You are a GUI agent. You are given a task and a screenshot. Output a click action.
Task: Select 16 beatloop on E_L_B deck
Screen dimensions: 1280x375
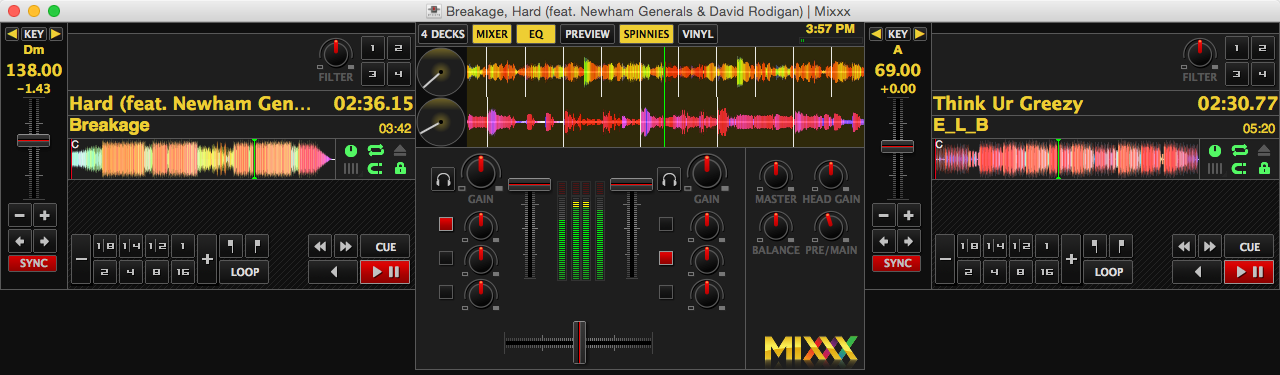(x=1046, y=271)
